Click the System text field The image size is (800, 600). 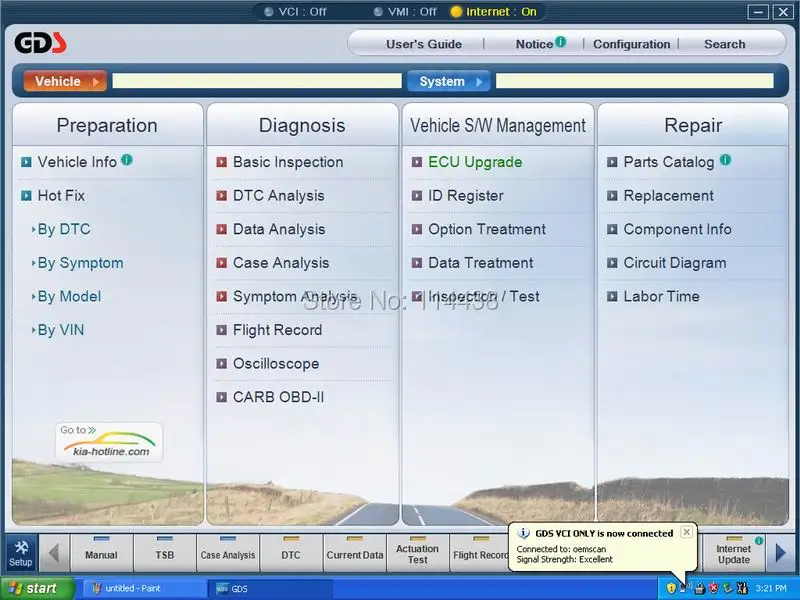click(635, 81)
